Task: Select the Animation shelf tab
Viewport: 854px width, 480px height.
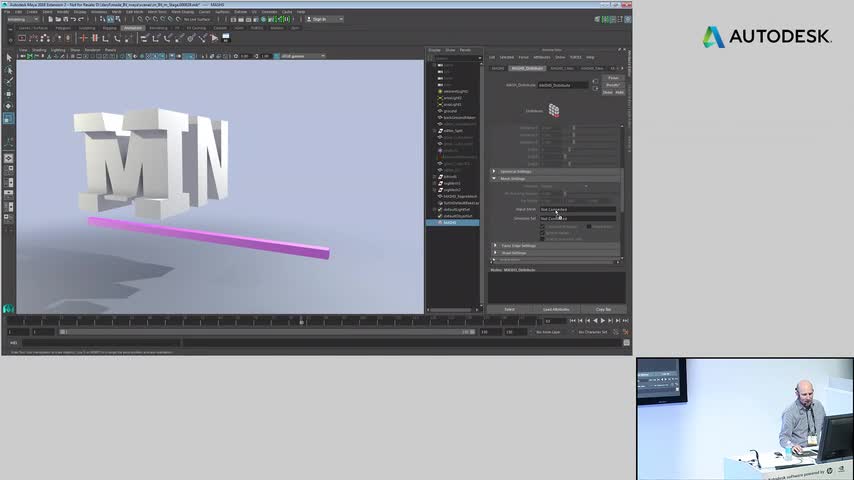Action: coord(132,28)
